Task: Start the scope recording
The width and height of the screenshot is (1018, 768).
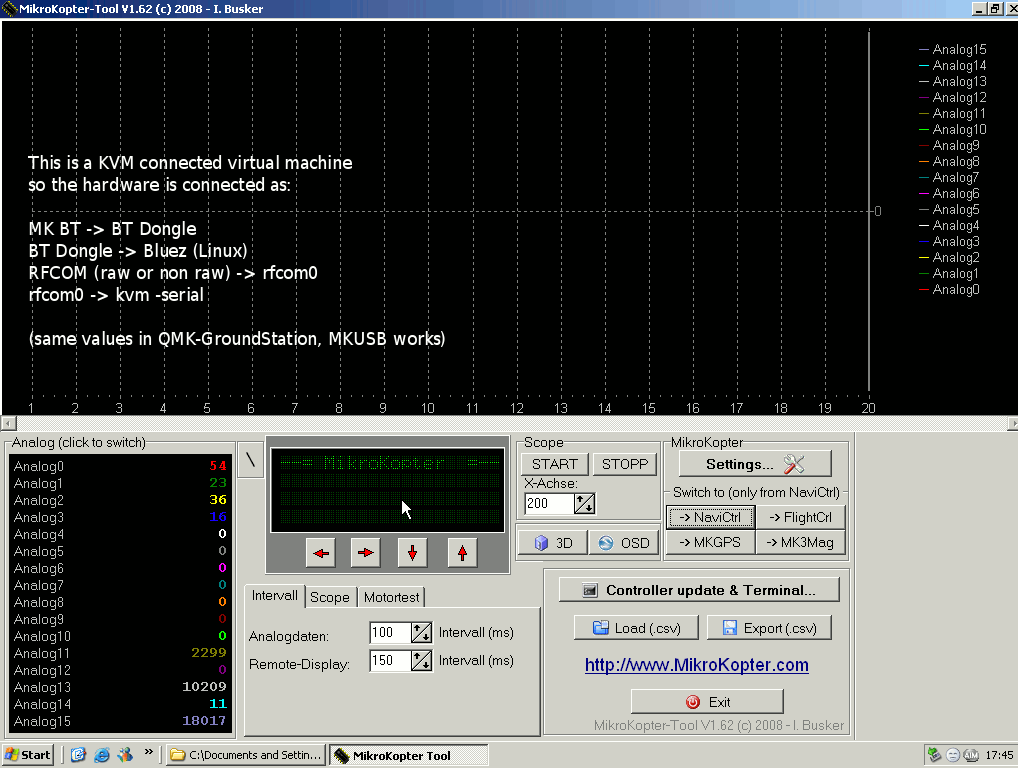Action: tap(554, 464)
